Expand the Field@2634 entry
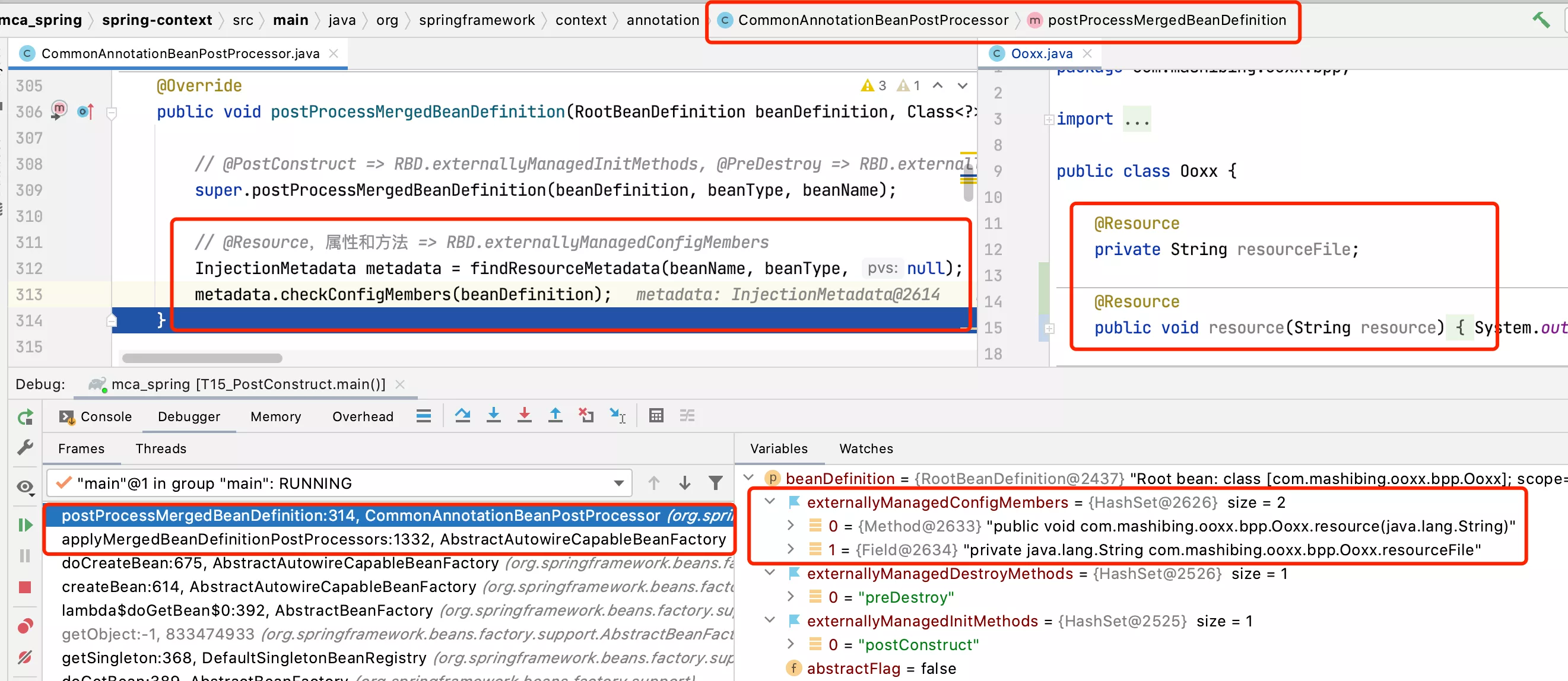Viewport: 1568px width, 681px height. click(791, 549)
